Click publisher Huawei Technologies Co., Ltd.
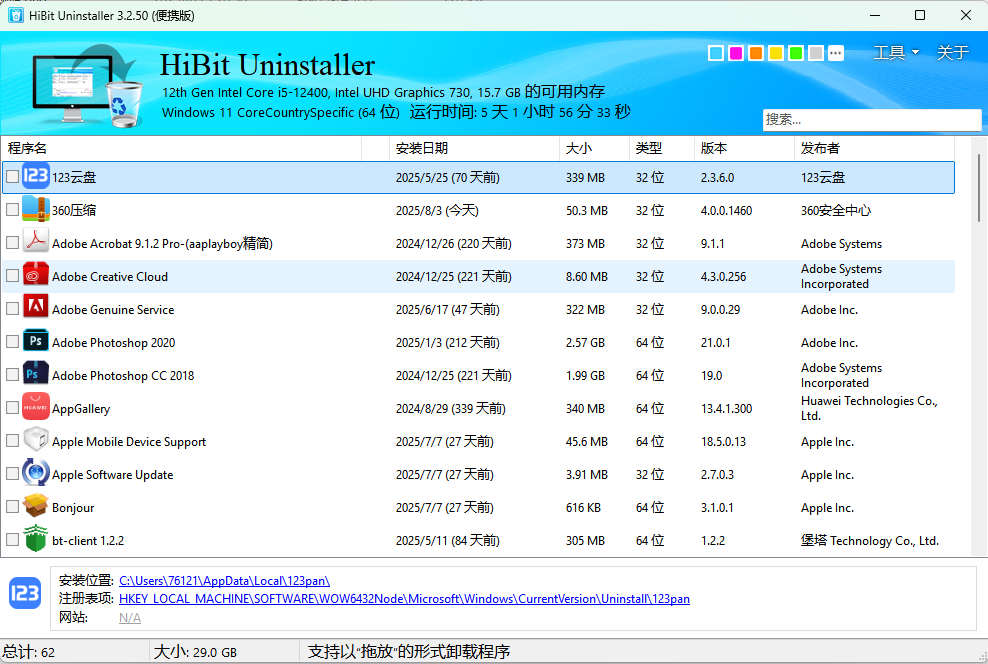 click(870, 408)
